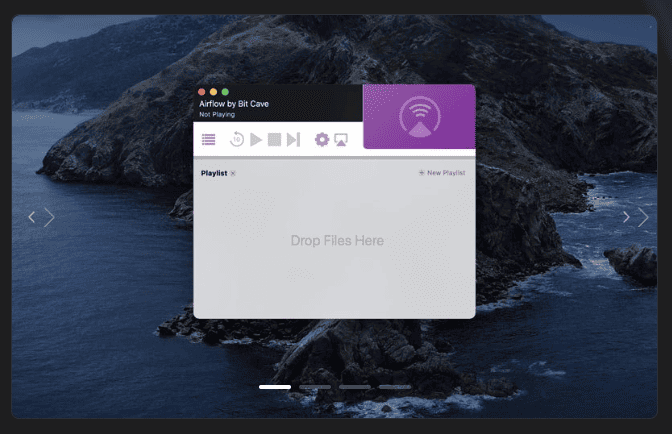Rewind 10 seconds in Airflow
The width and height of the screenshot is (672, 434).
click(237, 140)
